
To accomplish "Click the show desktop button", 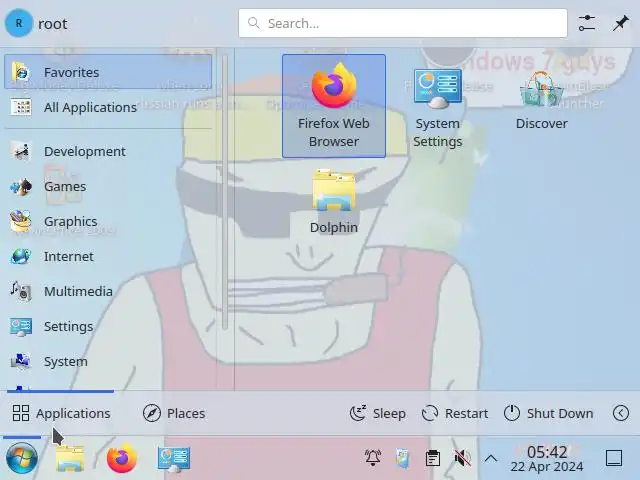I will (x=614, y=458).
